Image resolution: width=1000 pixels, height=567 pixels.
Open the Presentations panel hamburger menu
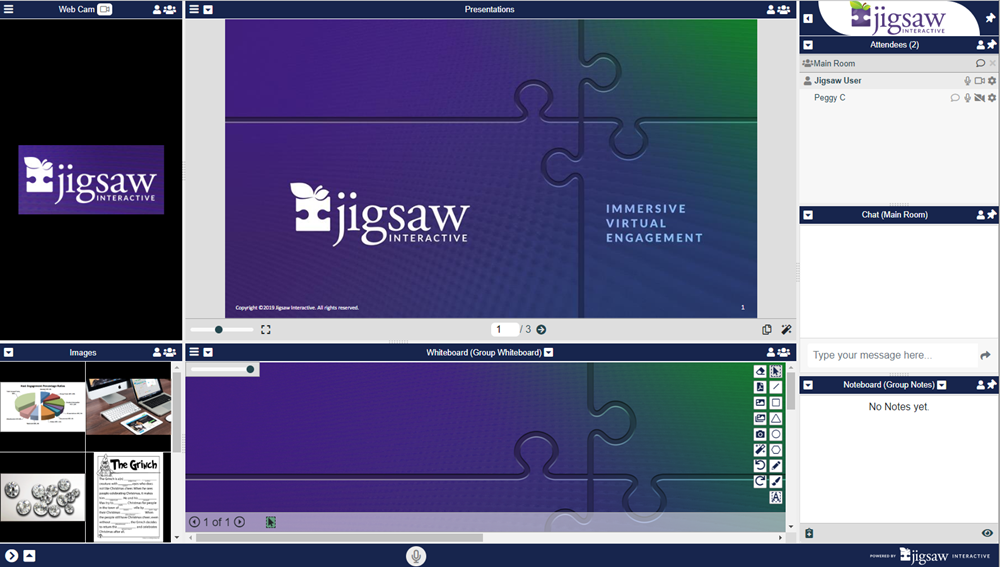point(194,10)
